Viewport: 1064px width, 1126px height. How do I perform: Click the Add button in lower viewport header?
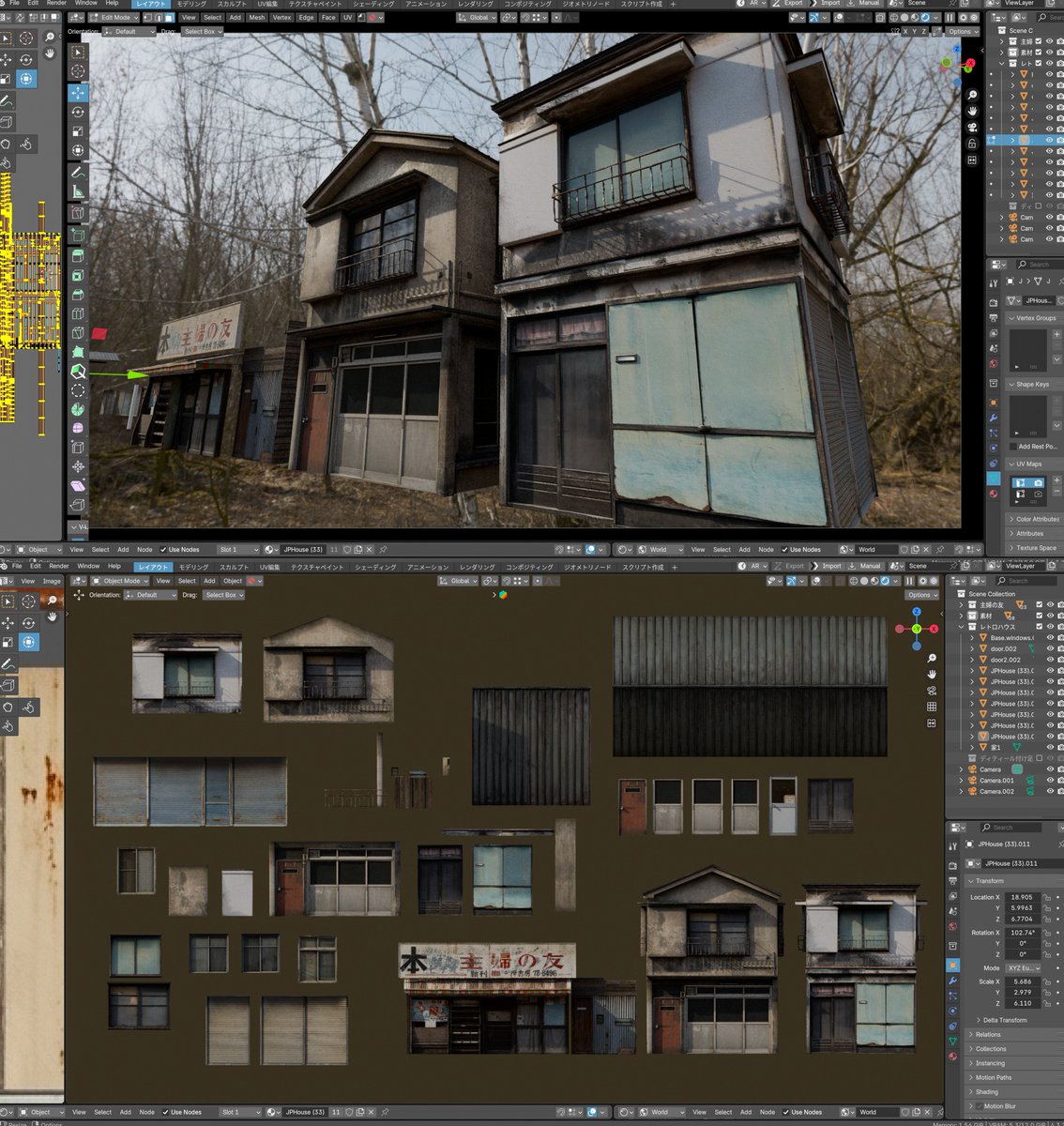pos(210,581)
